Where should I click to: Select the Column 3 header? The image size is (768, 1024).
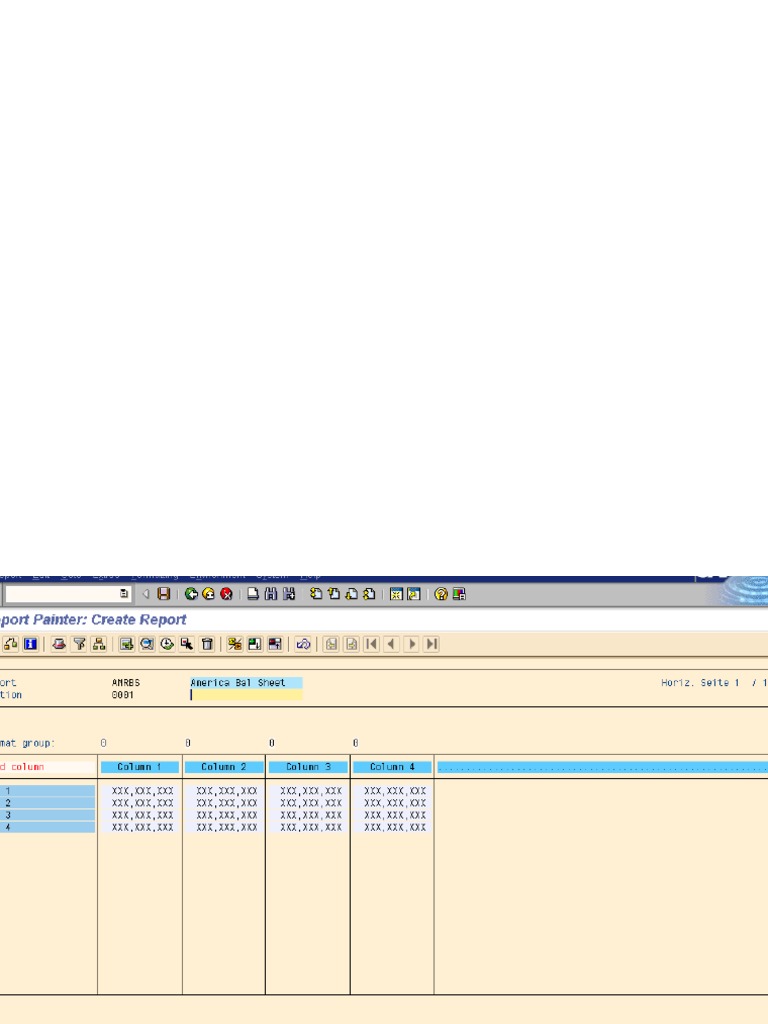[308, 767]
